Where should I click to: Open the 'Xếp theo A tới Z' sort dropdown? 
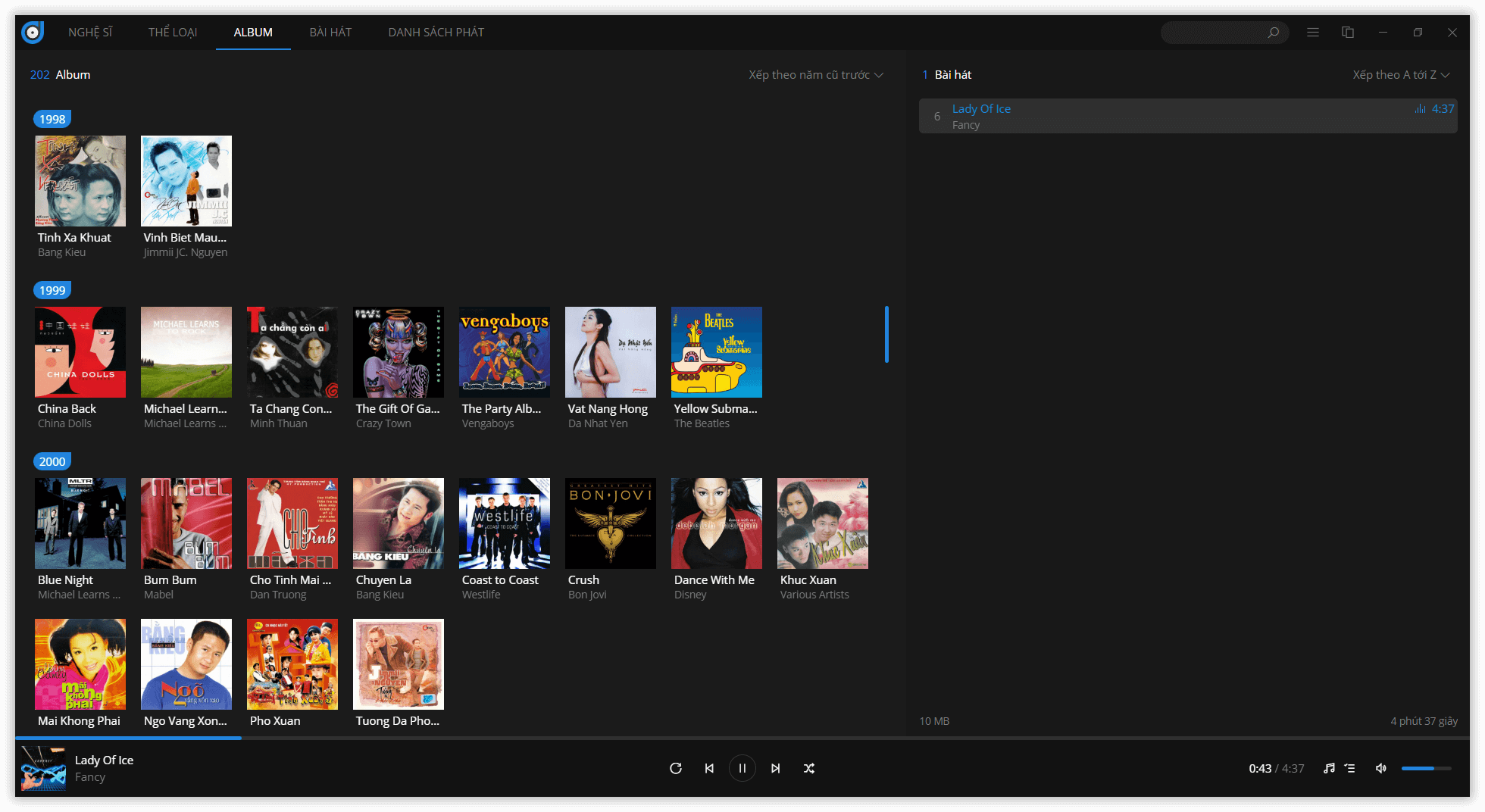1401,75
